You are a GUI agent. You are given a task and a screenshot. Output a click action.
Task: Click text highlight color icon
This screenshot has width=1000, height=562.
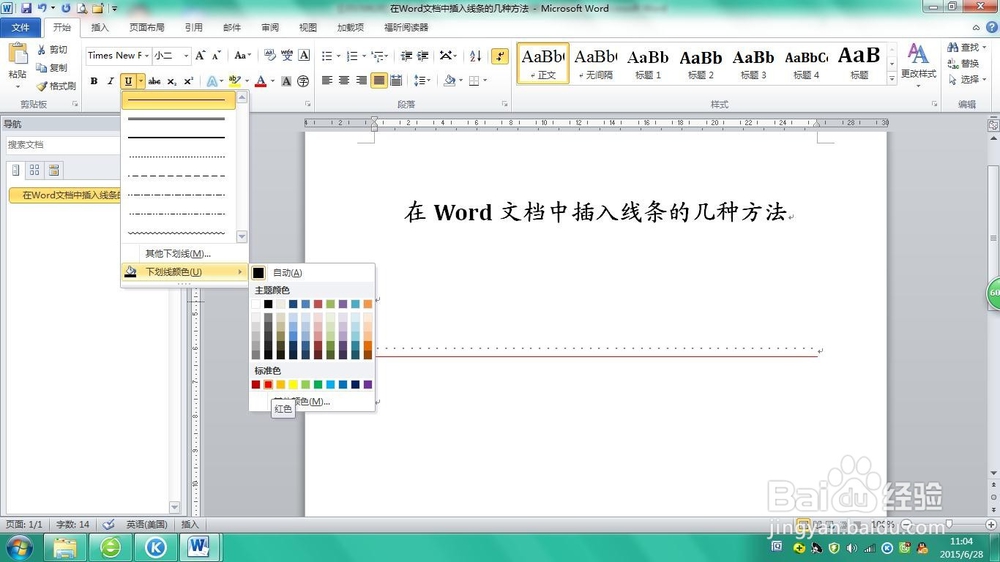tap(235, 81)
